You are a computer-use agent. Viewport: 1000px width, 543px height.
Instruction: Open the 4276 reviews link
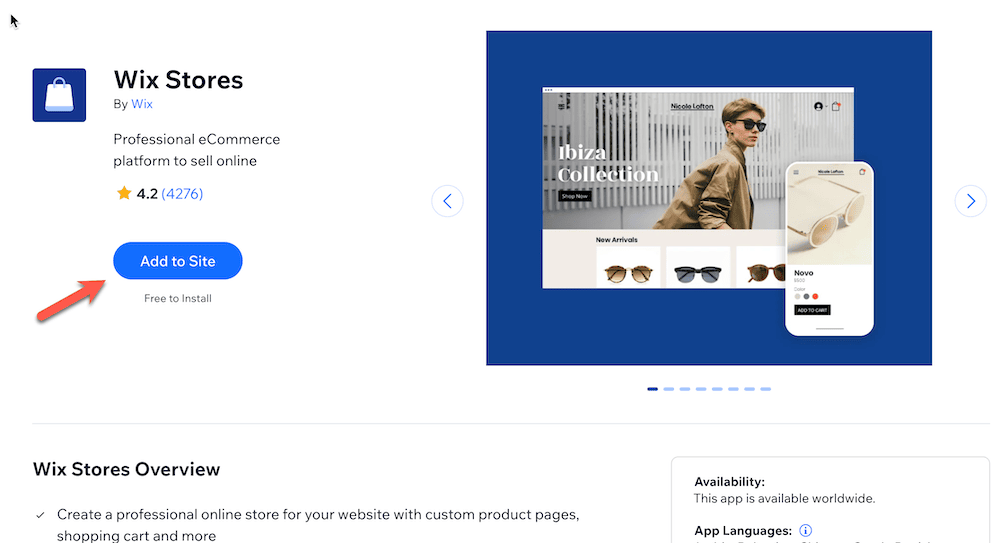(x=182, y=193)
